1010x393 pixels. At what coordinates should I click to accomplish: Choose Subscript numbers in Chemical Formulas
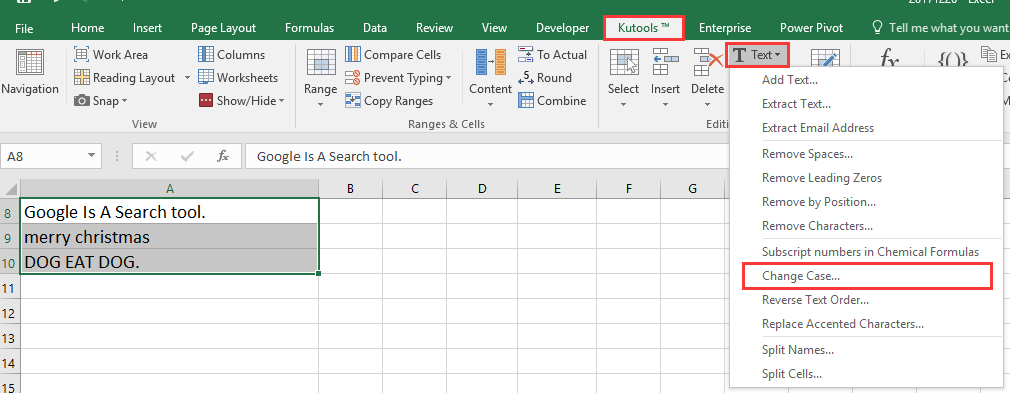coord(866,252)
